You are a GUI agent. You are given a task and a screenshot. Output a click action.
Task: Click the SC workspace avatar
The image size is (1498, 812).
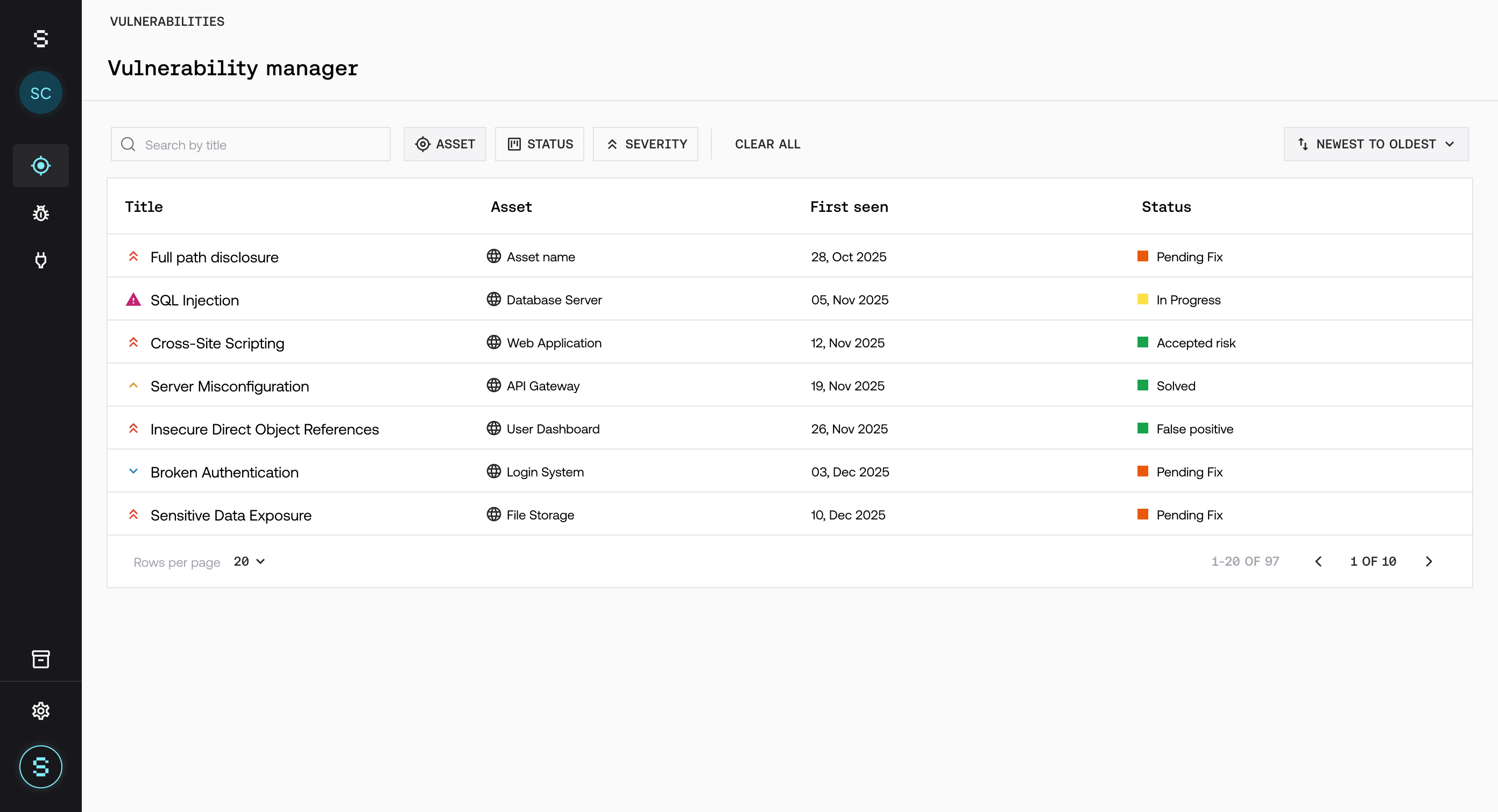coord(41,93)
